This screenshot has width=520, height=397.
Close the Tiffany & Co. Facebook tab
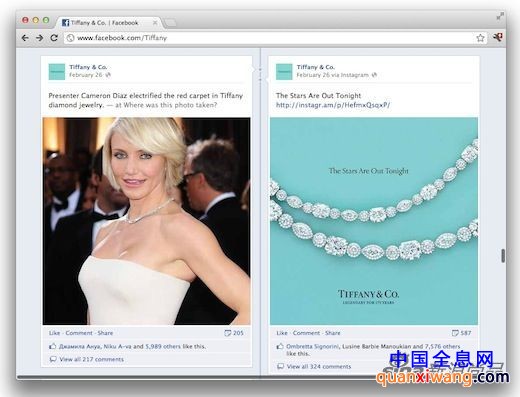155,23
